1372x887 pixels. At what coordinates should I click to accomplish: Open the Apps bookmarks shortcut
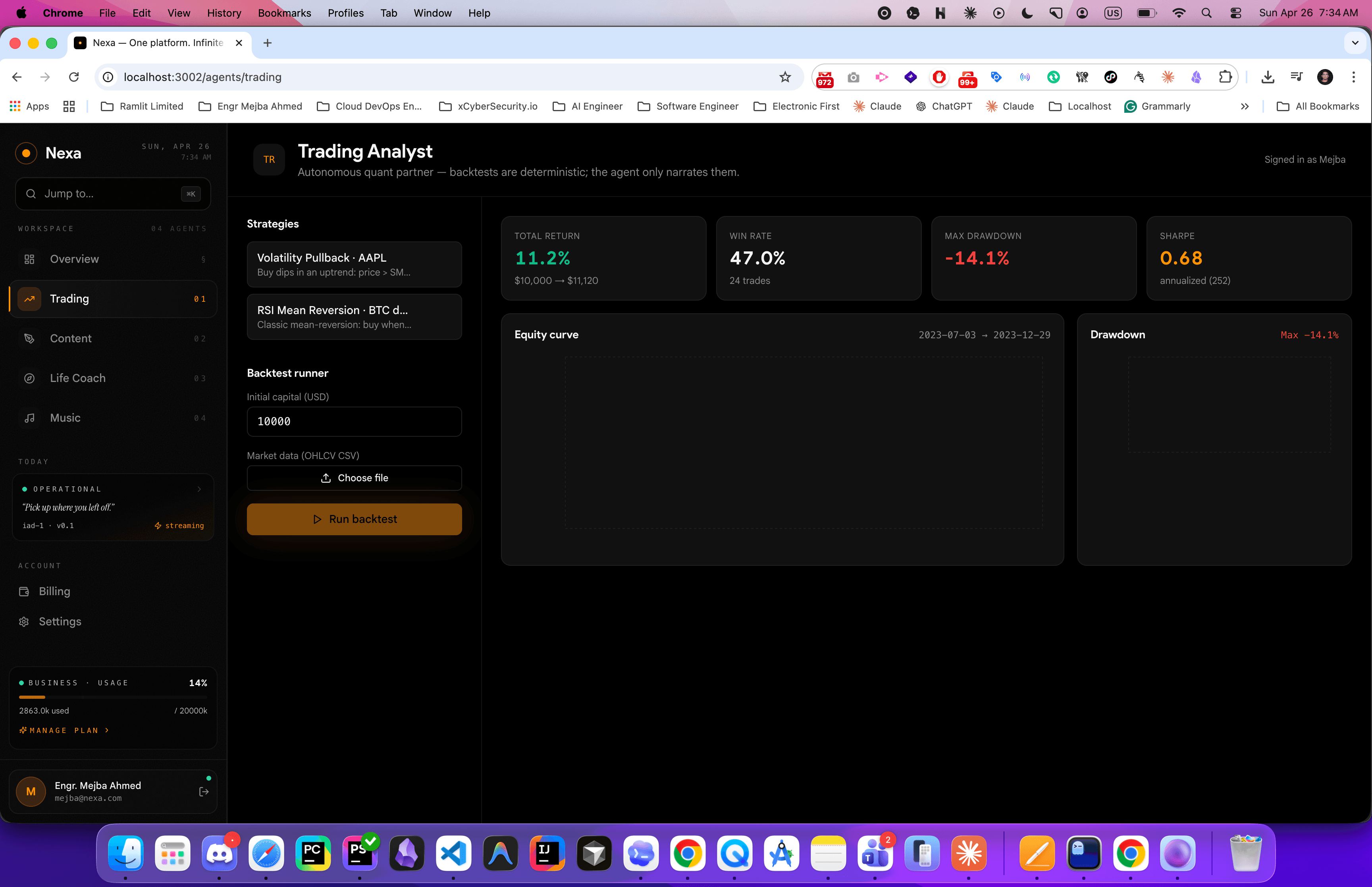30,106
